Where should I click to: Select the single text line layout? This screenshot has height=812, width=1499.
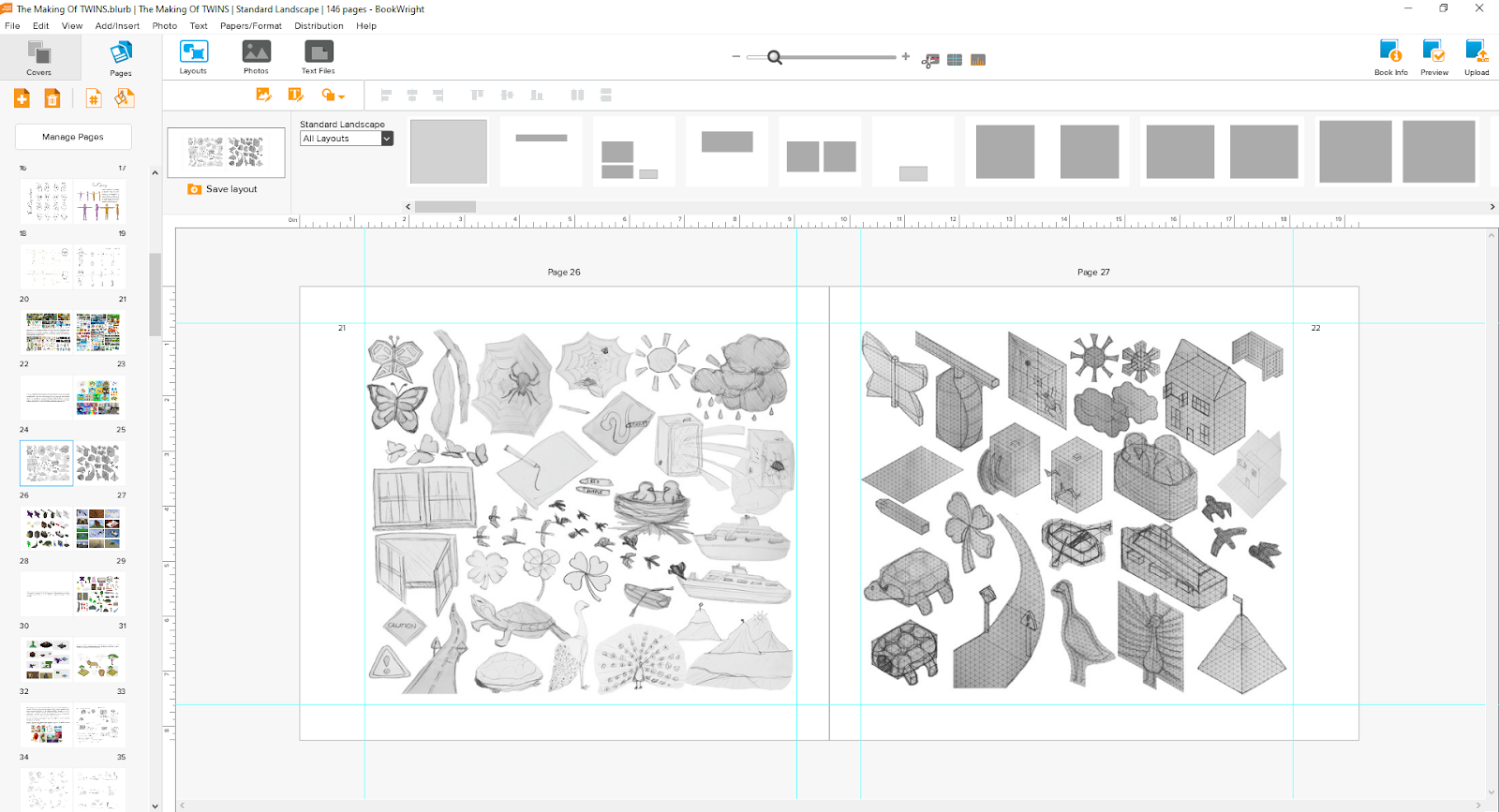coord(542,152)
